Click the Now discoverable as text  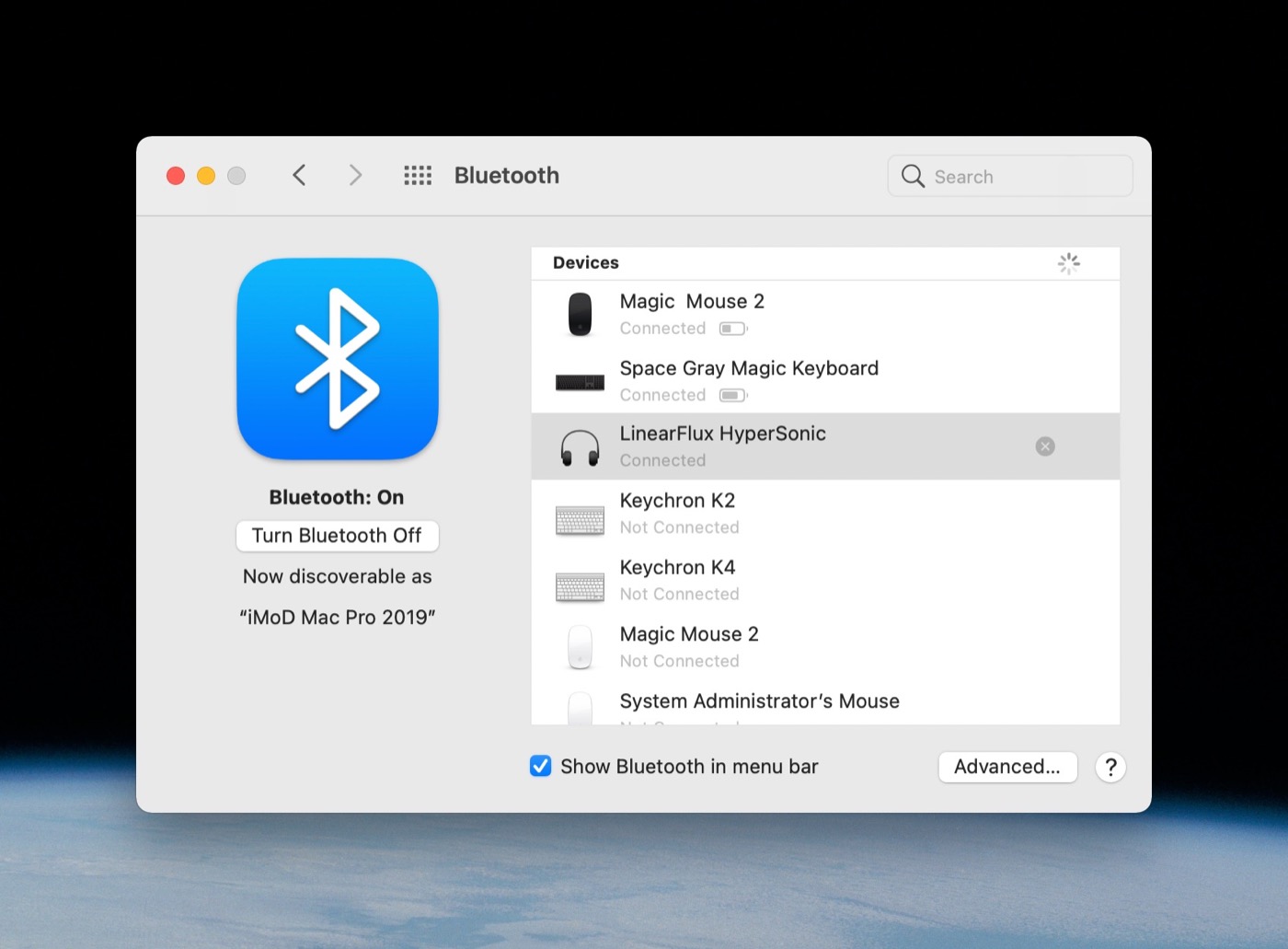pos(337,576)
